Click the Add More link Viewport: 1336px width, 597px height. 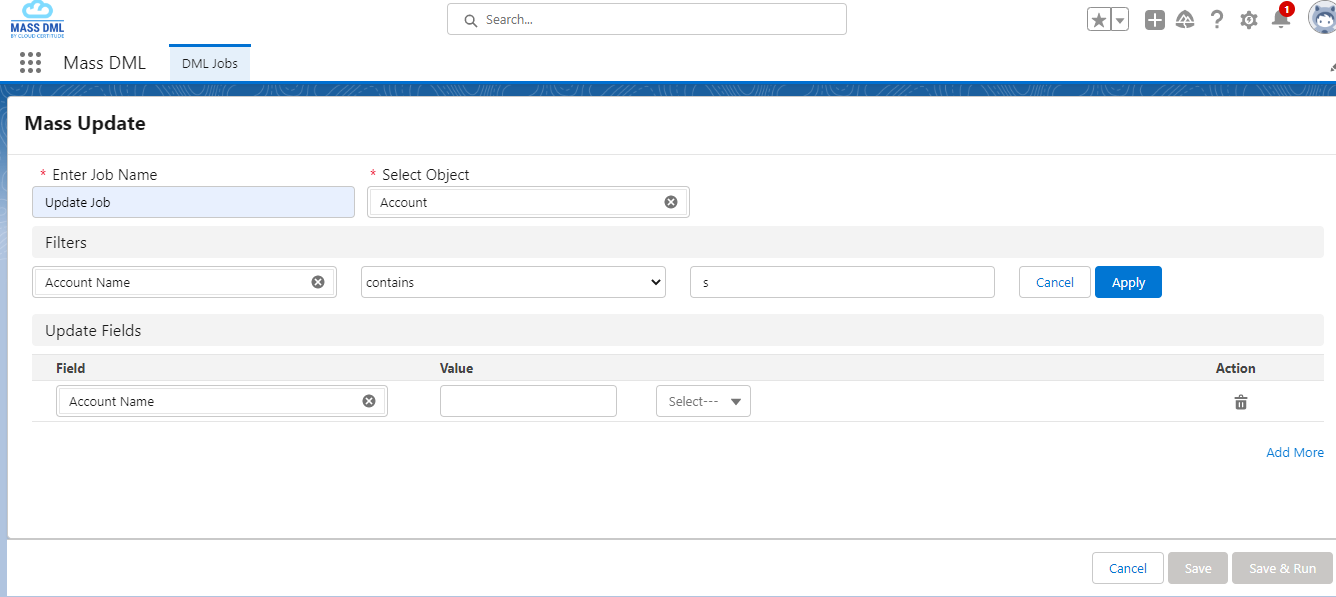tap(1294, 452)
